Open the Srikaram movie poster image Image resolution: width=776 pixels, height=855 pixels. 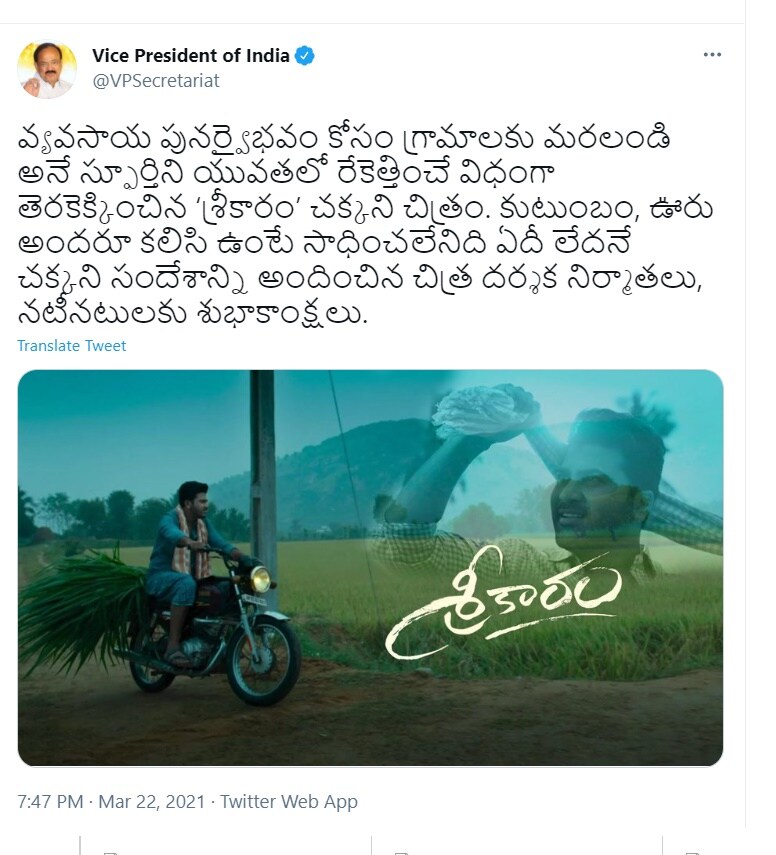click(x=370, y=568)
